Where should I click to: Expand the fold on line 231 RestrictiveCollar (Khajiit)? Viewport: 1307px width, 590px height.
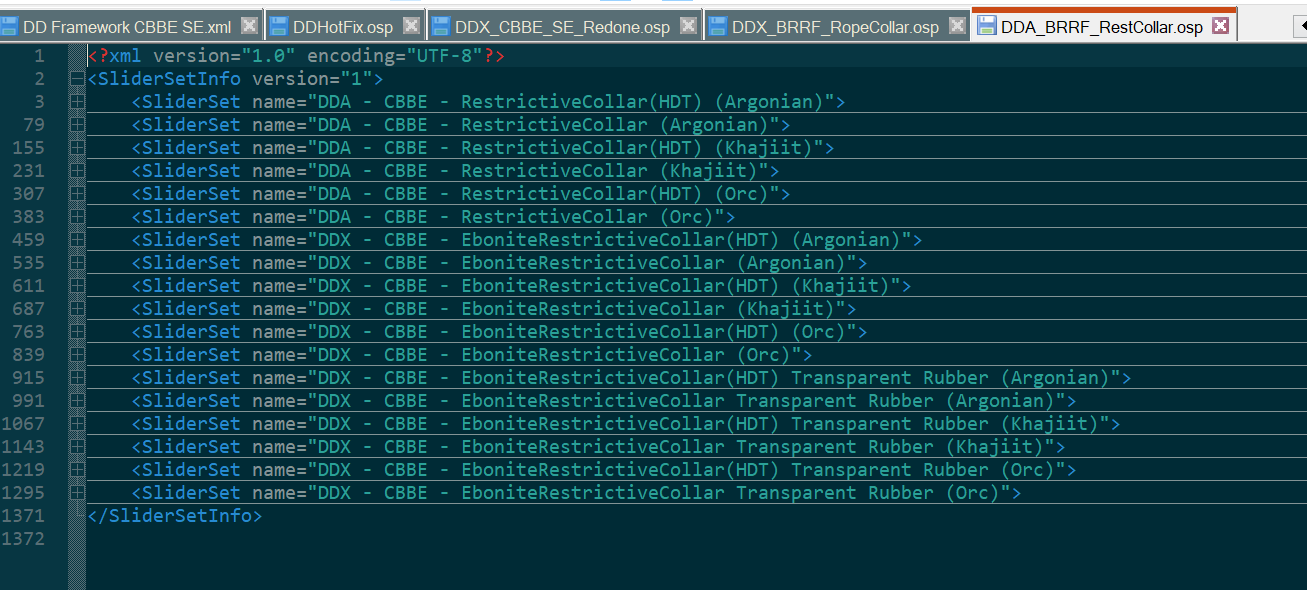coord(77,171)
